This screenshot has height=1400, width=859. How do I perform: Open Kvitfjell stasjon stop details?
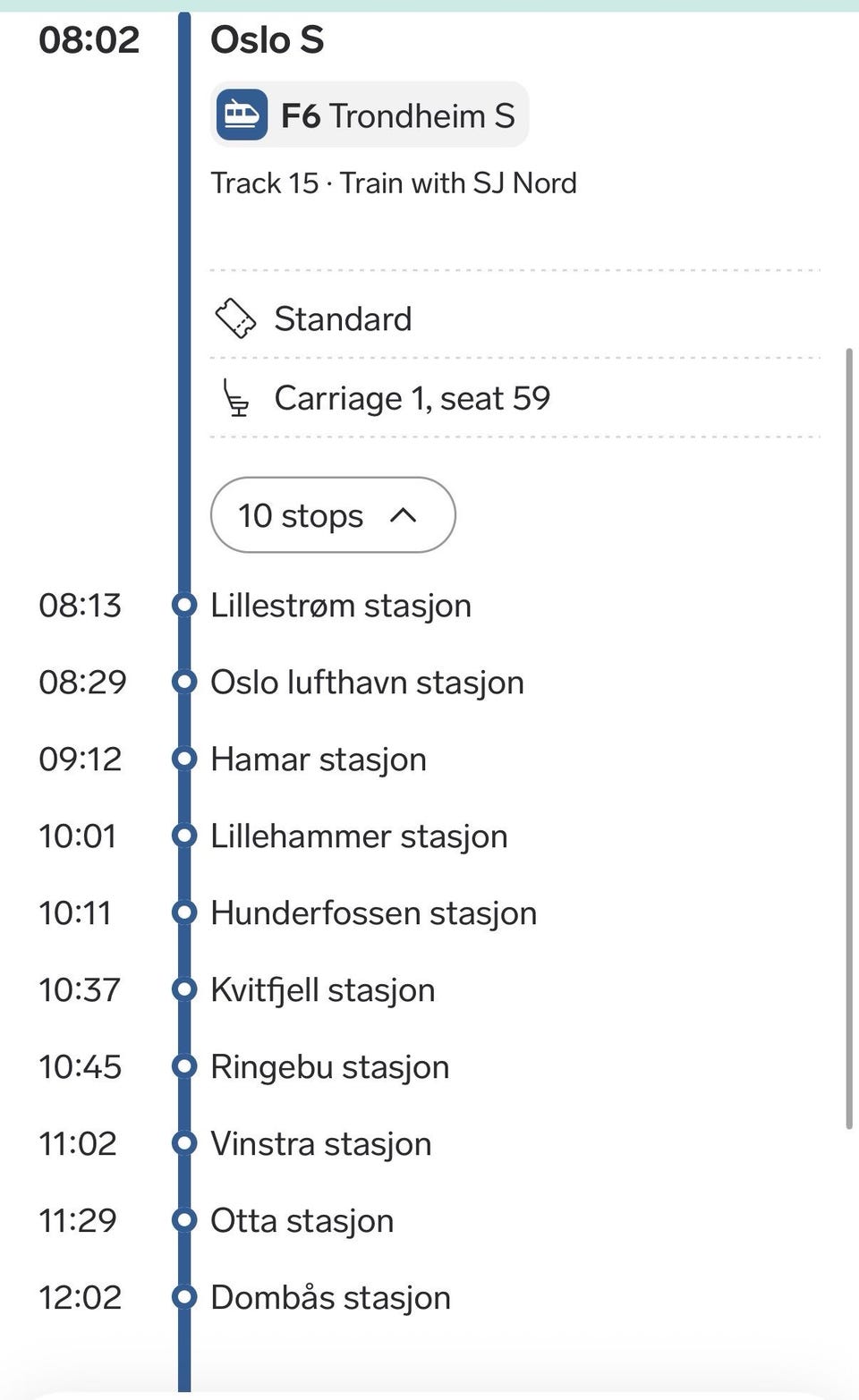(x=322, y=990)
